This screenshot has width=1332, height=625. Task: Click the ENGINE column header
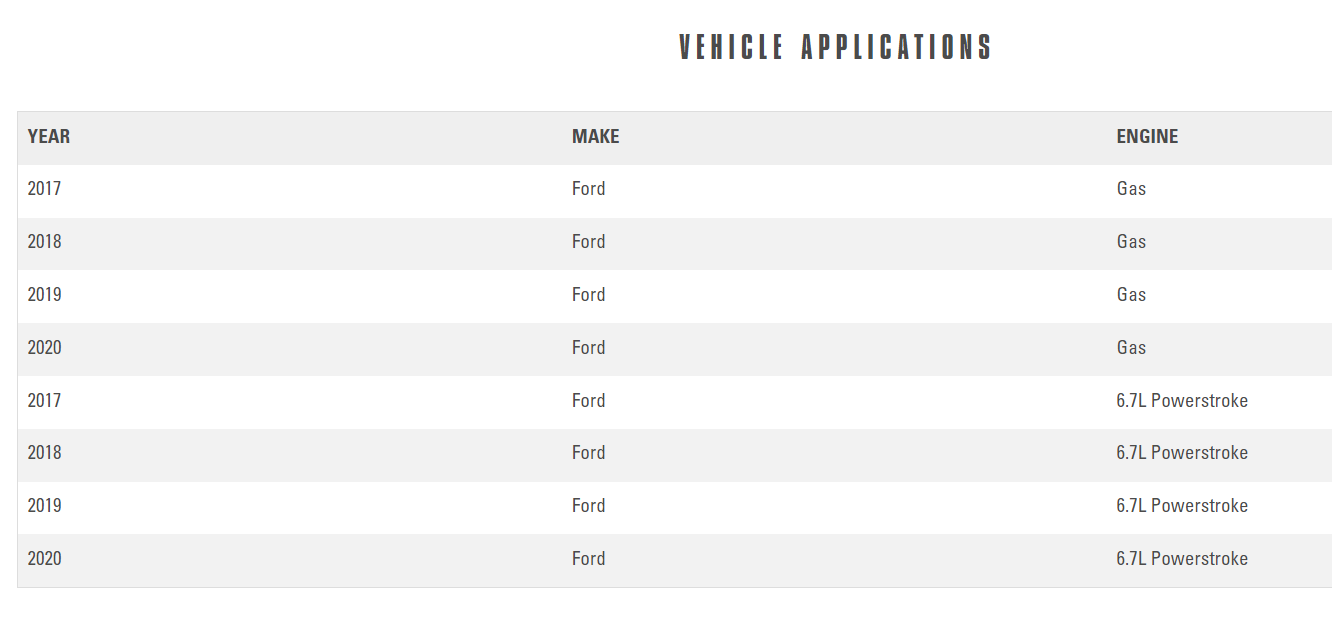pyautogui.click(x=1147, y=137)
